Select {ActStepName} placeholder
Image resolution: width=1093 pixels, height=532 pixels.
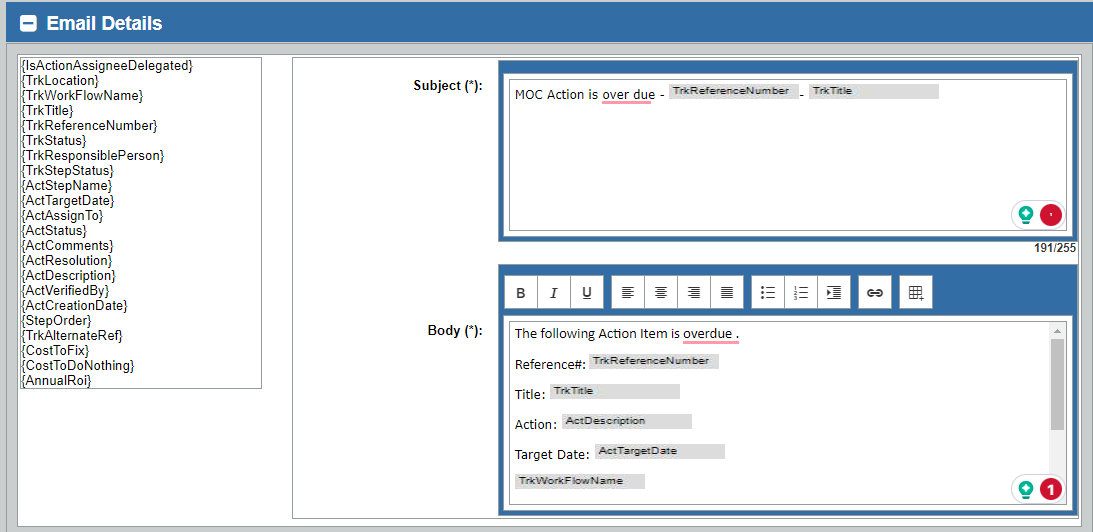pyautogui.click(x=66, y=185)
